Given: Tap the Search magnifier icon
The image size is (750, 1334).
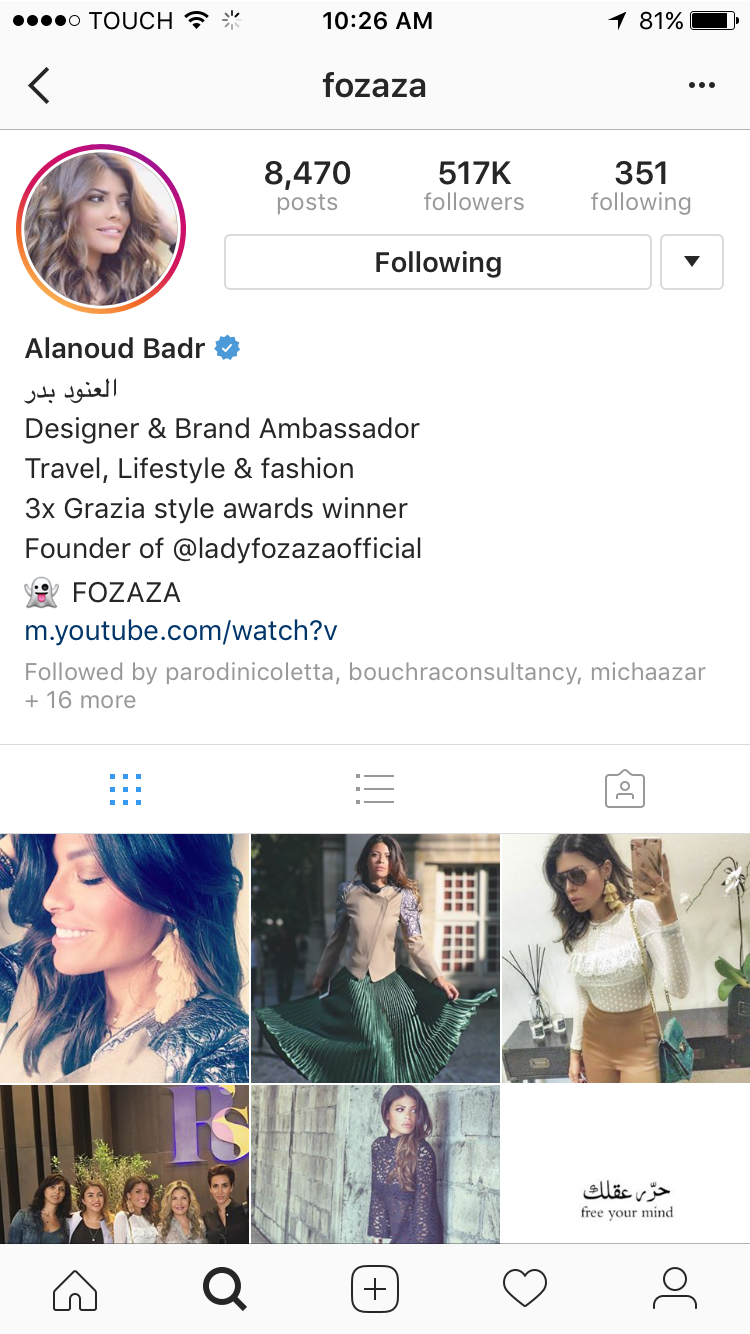Looking at the screenshot, I should point(225,1288).
